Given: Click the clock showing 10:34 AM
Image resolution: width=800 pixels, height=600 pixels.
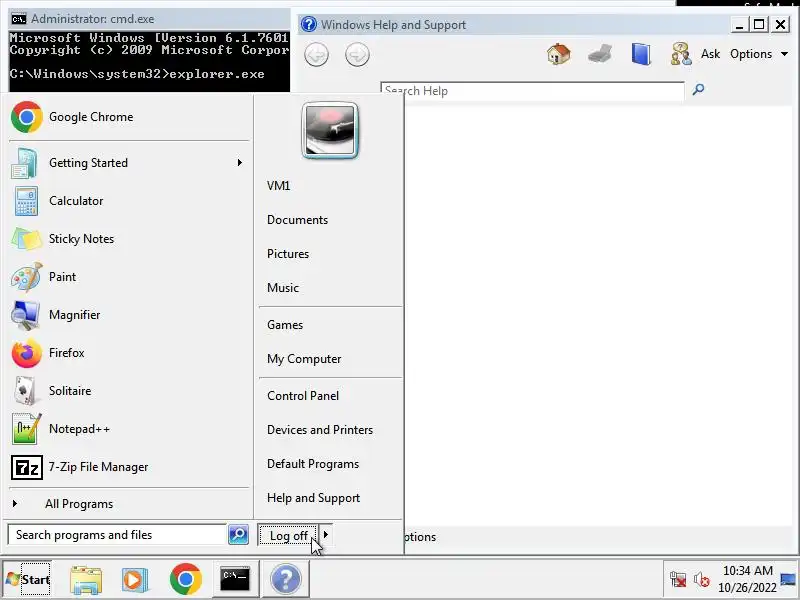Looking at the screenshot, I should point(747,570).
